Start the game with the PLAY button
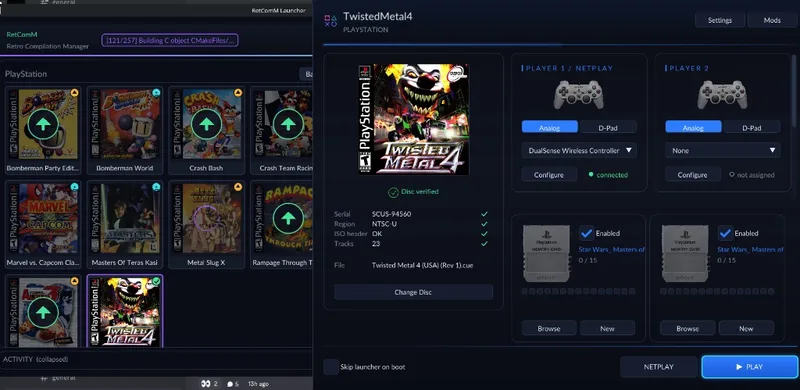 point(749,367)
